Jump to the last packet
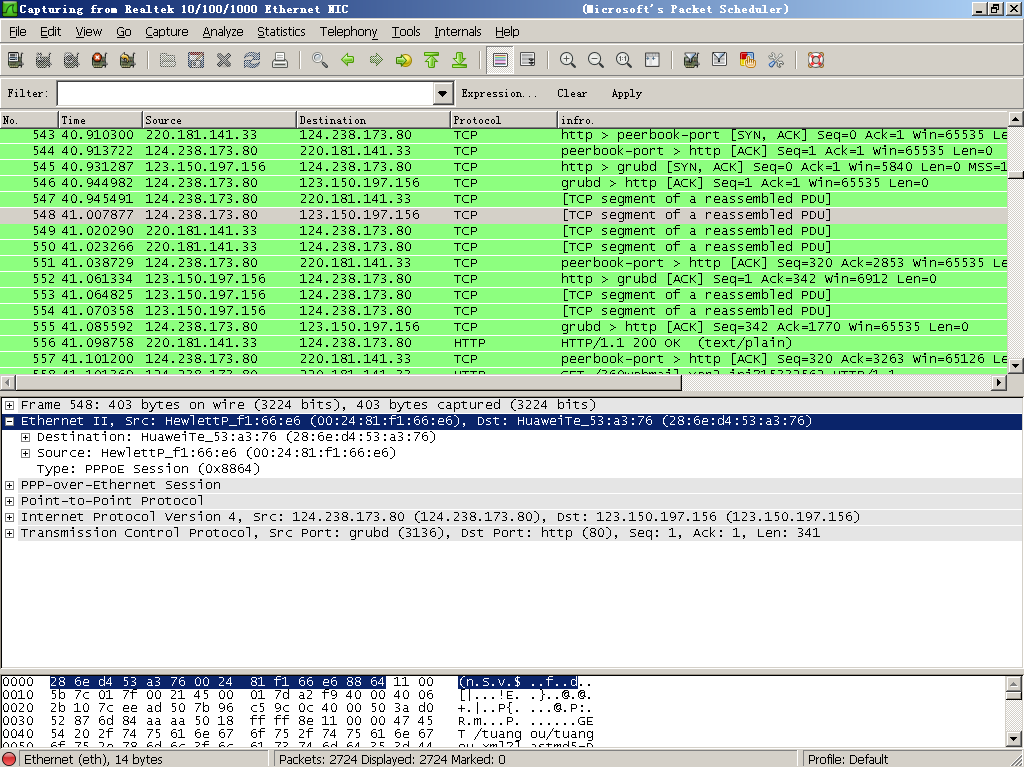Screen dimensions: 1024x768 click(x=460, y=61)
